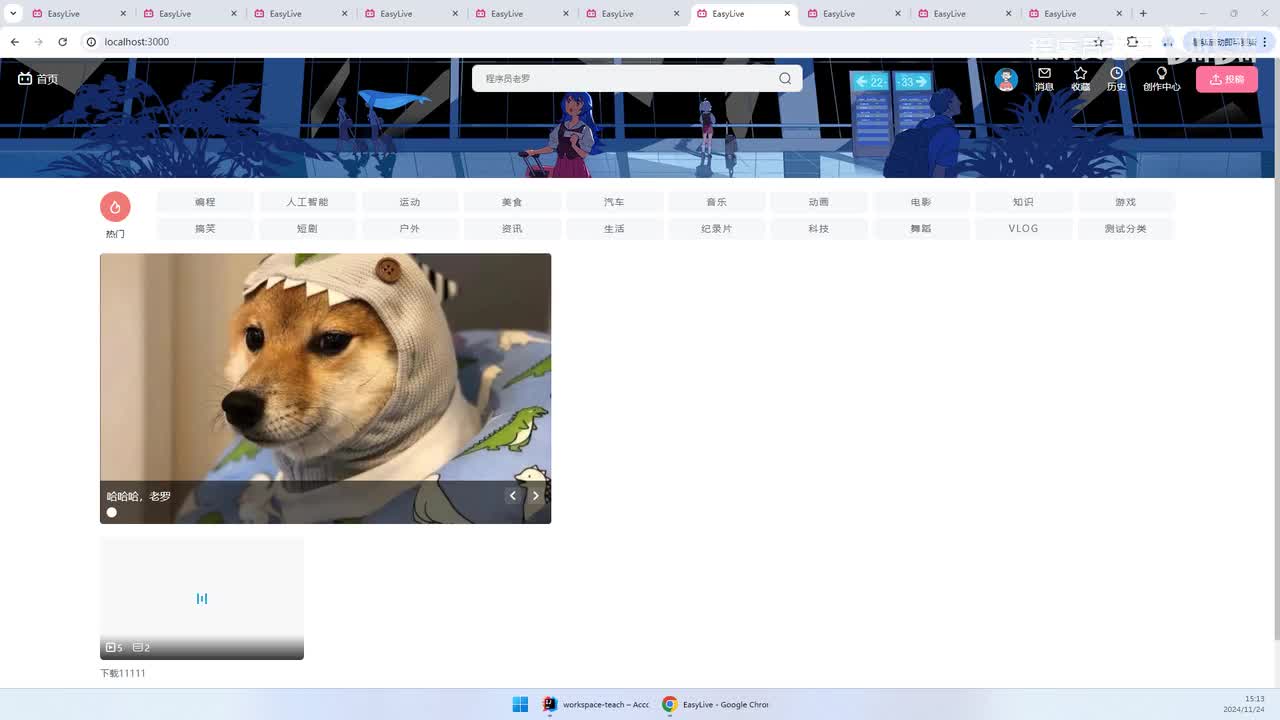Select the 美食 category
Viewport: 1280px width, 720px height.
click(512, 202)
